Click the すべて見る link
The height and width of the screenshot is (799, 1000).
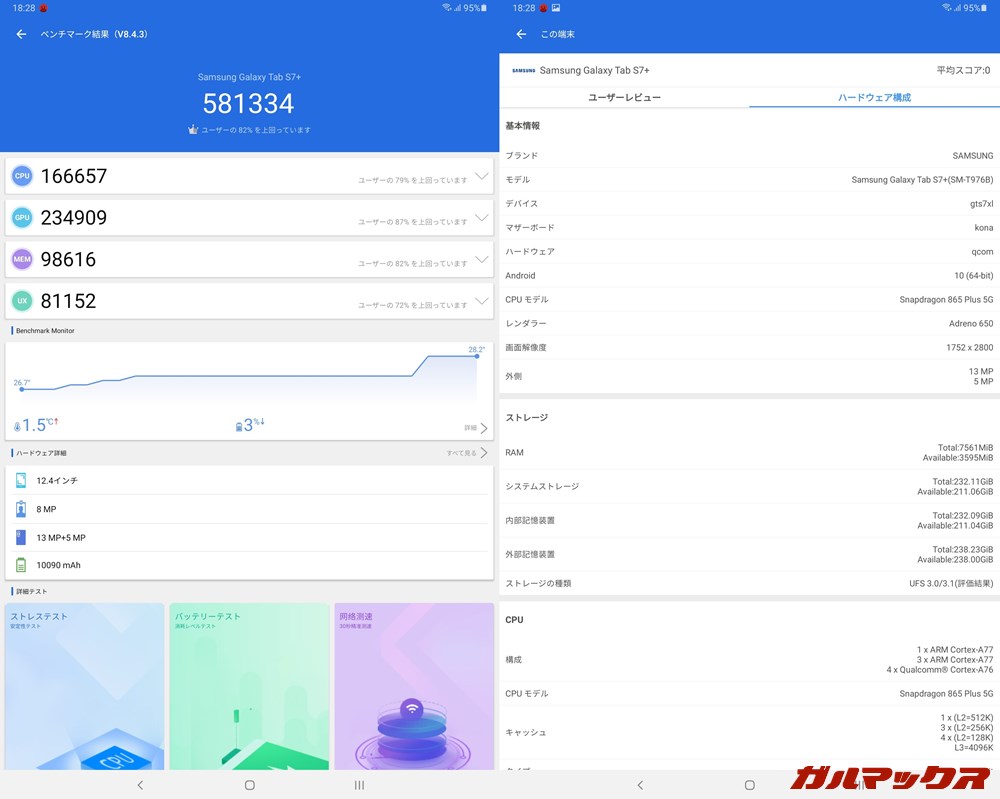(460, 452)
